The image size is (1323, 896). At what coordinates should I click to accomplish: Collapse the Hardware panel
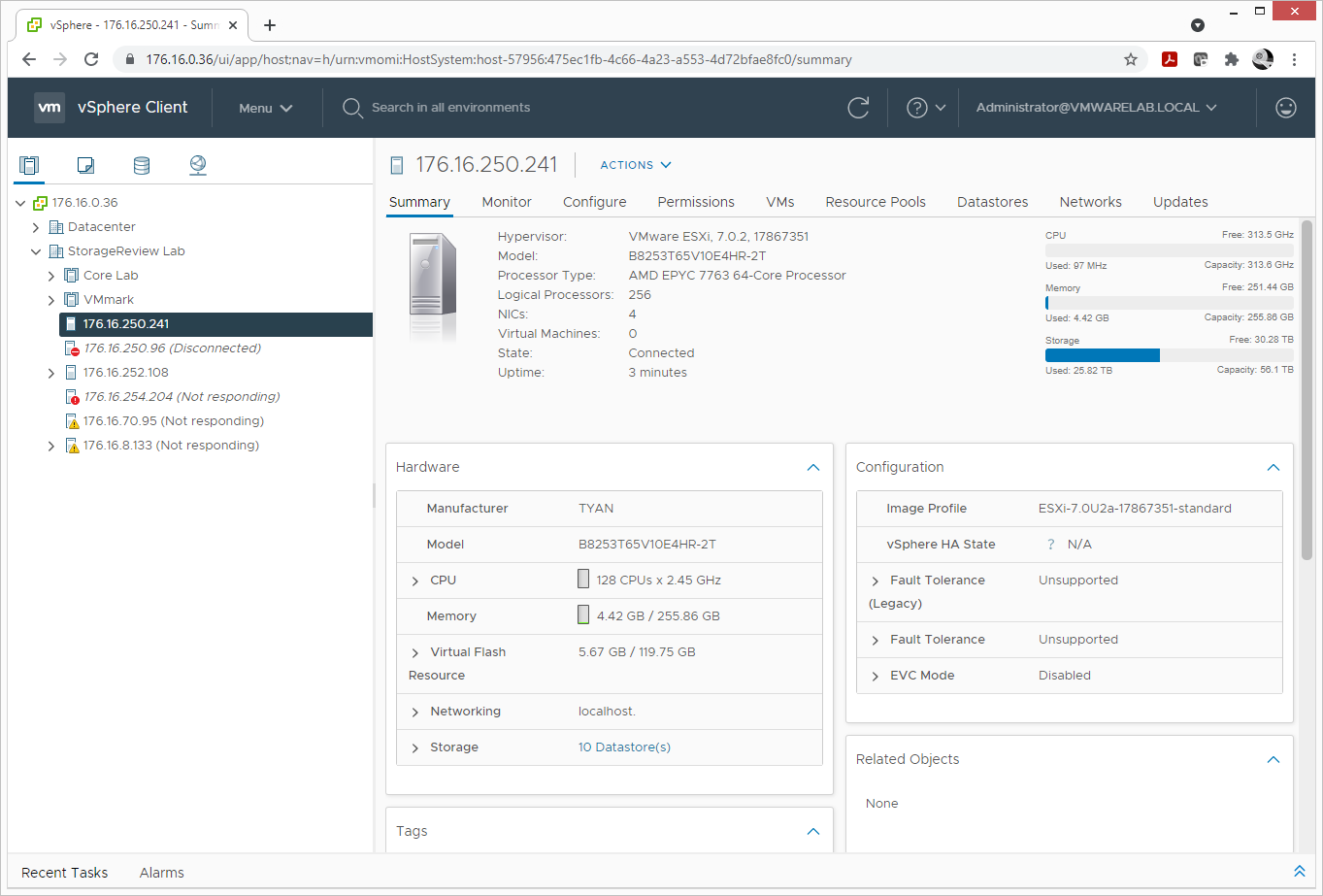(813, 468)
